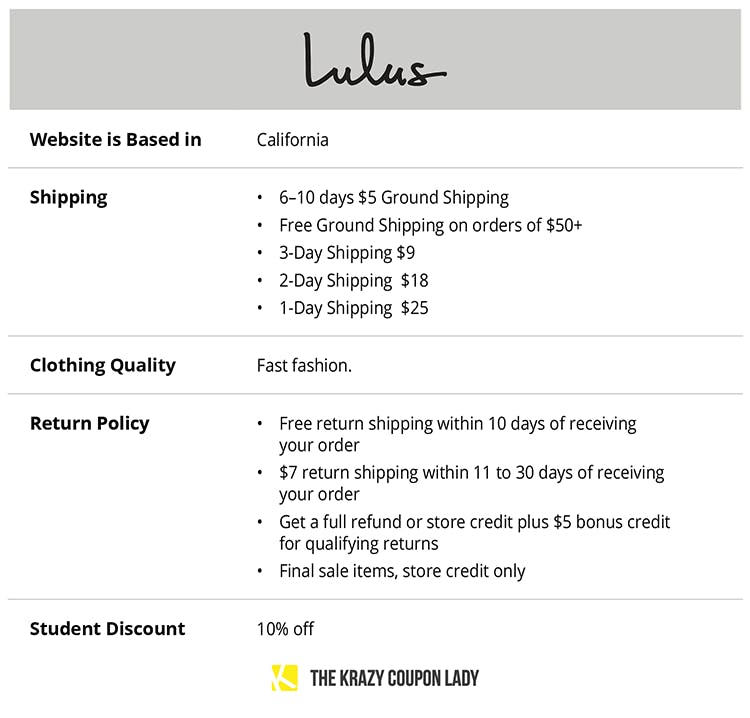Select the Website is Based in label
This screenshot has height=718, width=750.
pyautogui.click(x=115, y=139)
